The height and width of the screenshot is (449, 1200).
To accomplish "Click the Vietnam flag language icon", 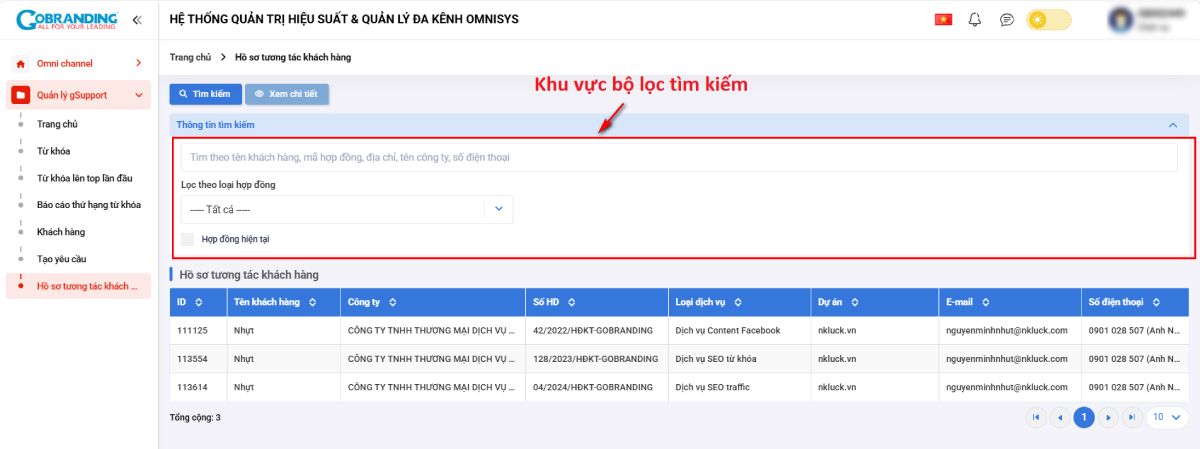I will coord(942,20).
